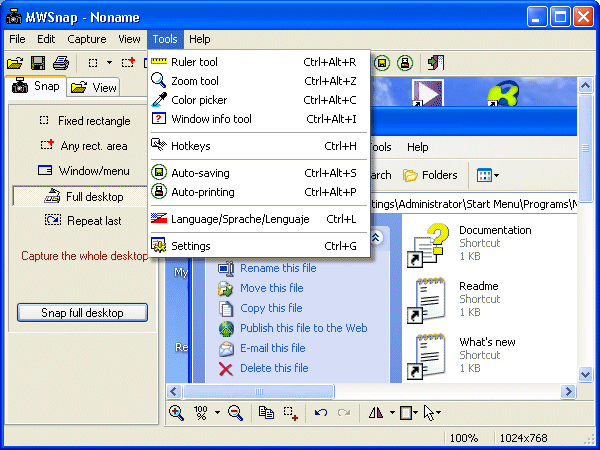Click the flip/mirror image icon
Viewport: 600px width, 450px height.
(376, 412)
